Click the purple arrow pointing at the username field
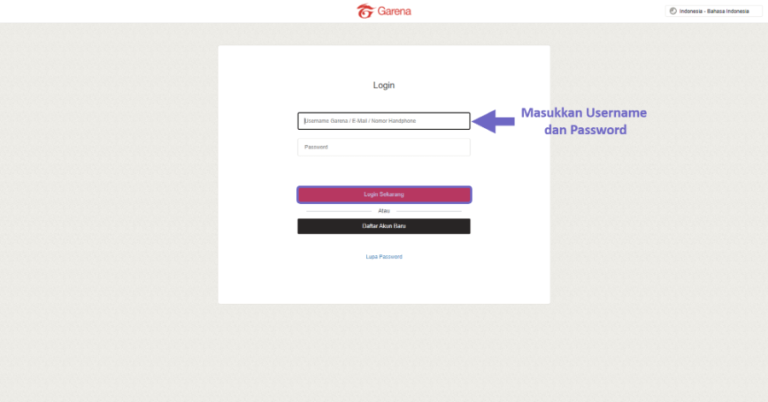This screenshot has height=402, width=768. 493,121
